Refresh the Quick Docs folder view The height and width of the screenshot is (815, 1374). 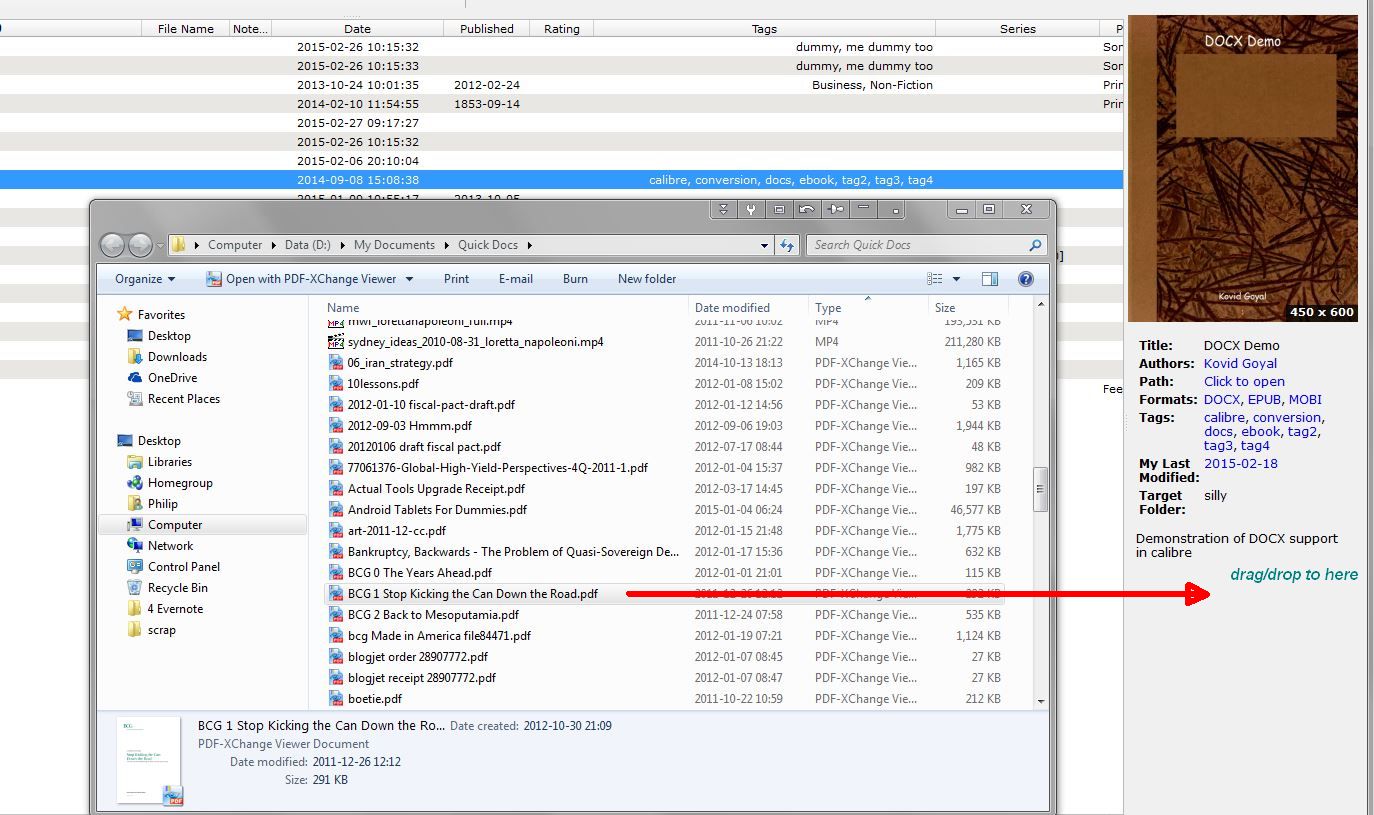(787, 245)
